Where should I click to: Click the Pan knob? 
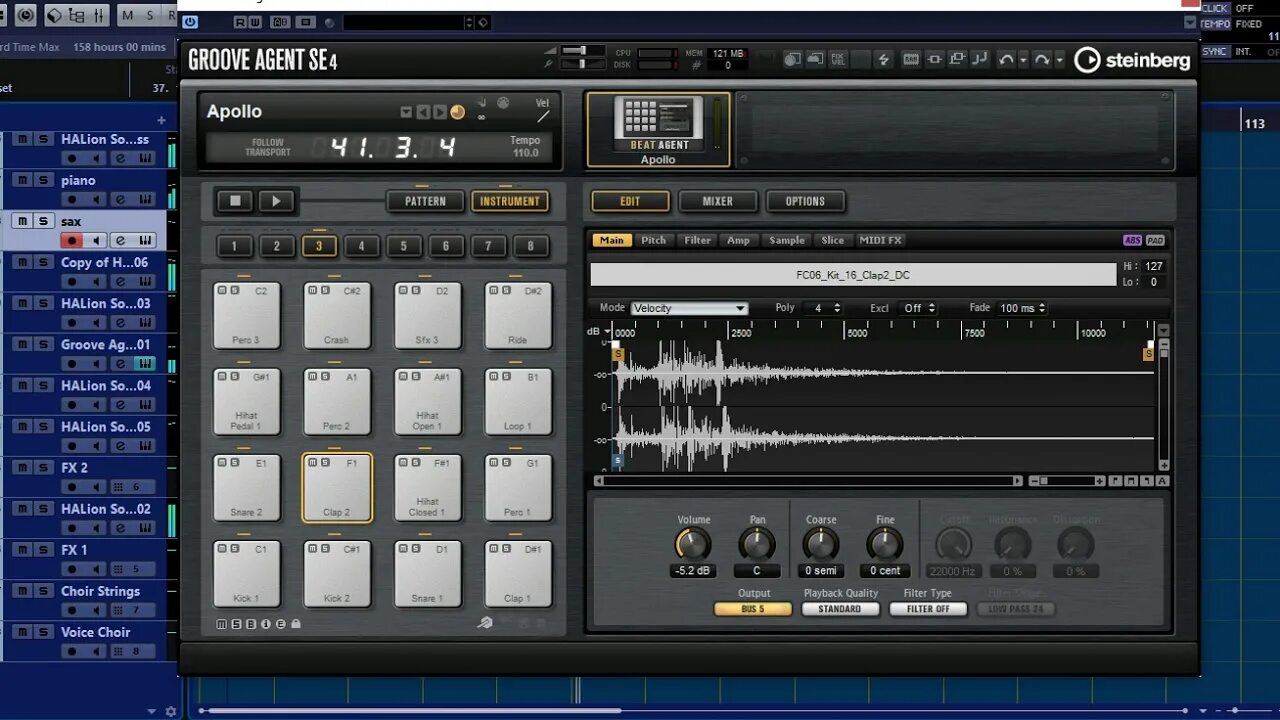(x=757, y=544)
